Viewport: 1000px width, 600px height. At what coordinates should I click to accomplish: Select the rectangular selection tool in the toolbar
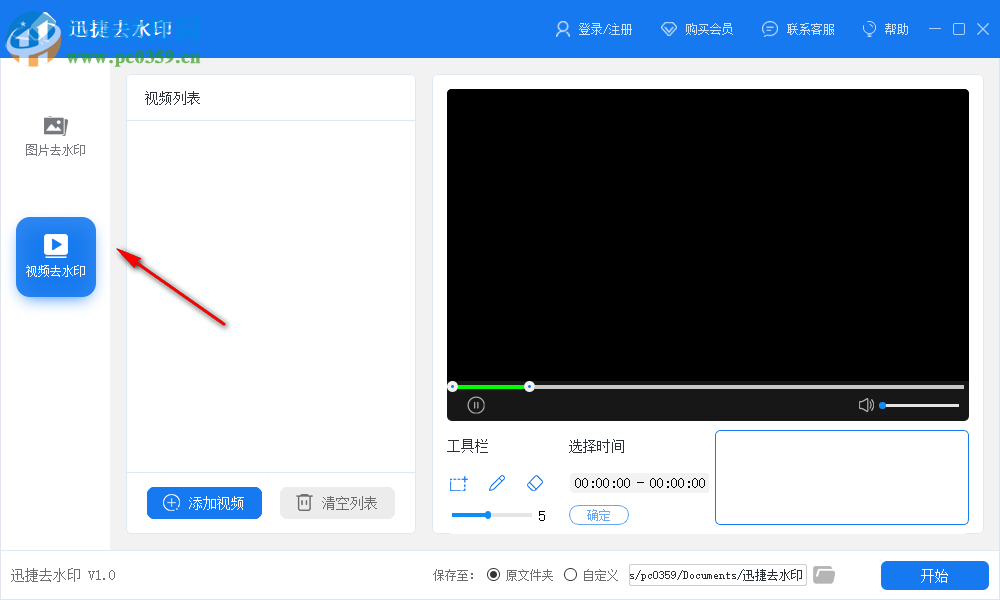click(x=458, y=483)
